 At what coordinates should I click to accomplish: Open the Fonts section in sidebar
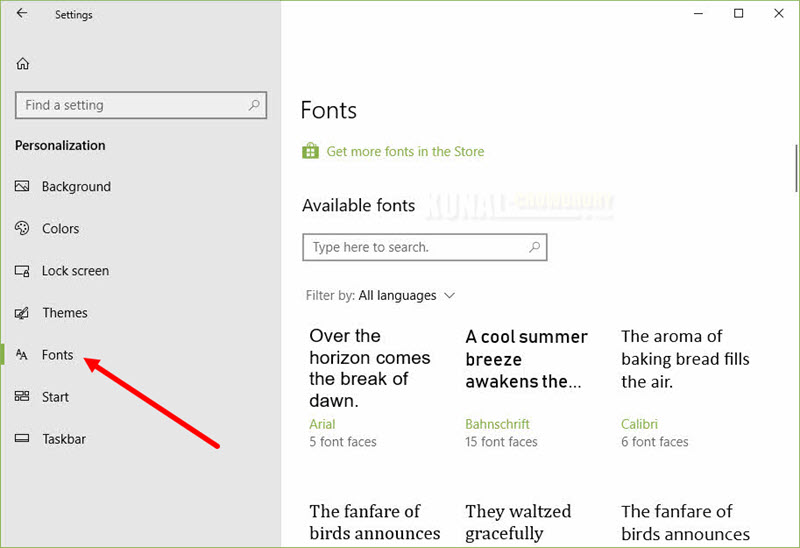pyautogui.click(x=57, y=355)
